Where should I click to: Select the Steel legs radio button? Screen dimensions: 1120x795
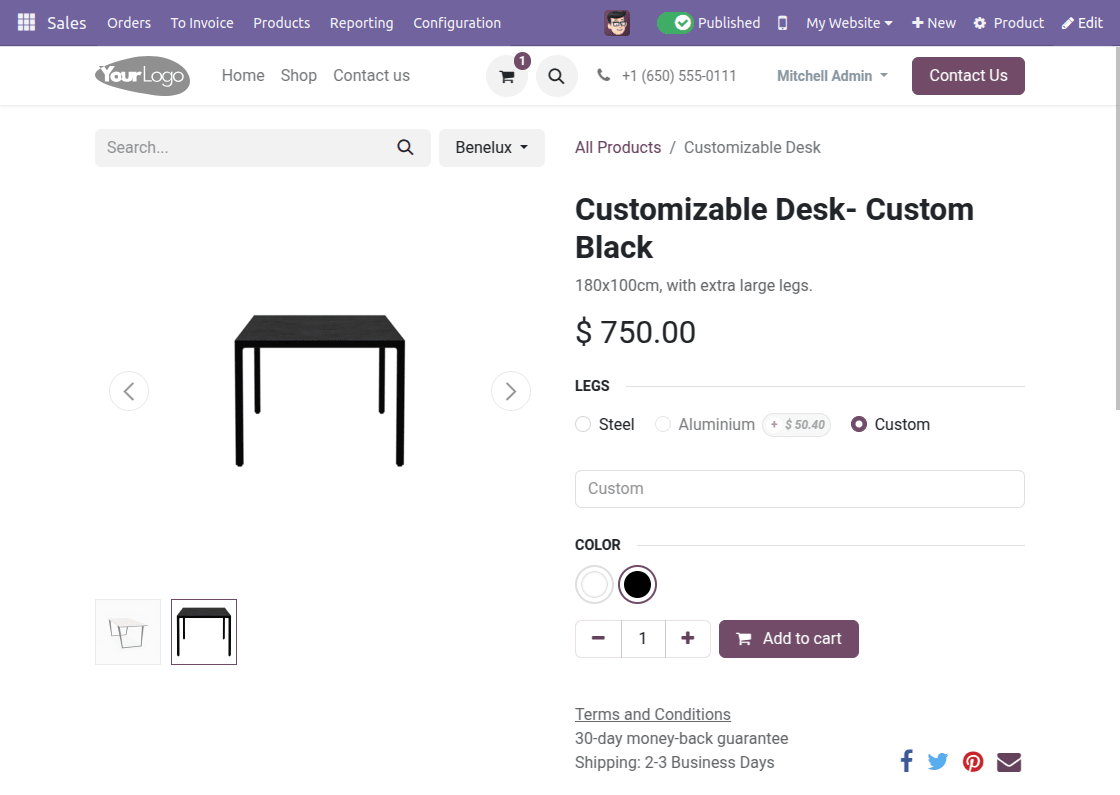coord(582,424)
